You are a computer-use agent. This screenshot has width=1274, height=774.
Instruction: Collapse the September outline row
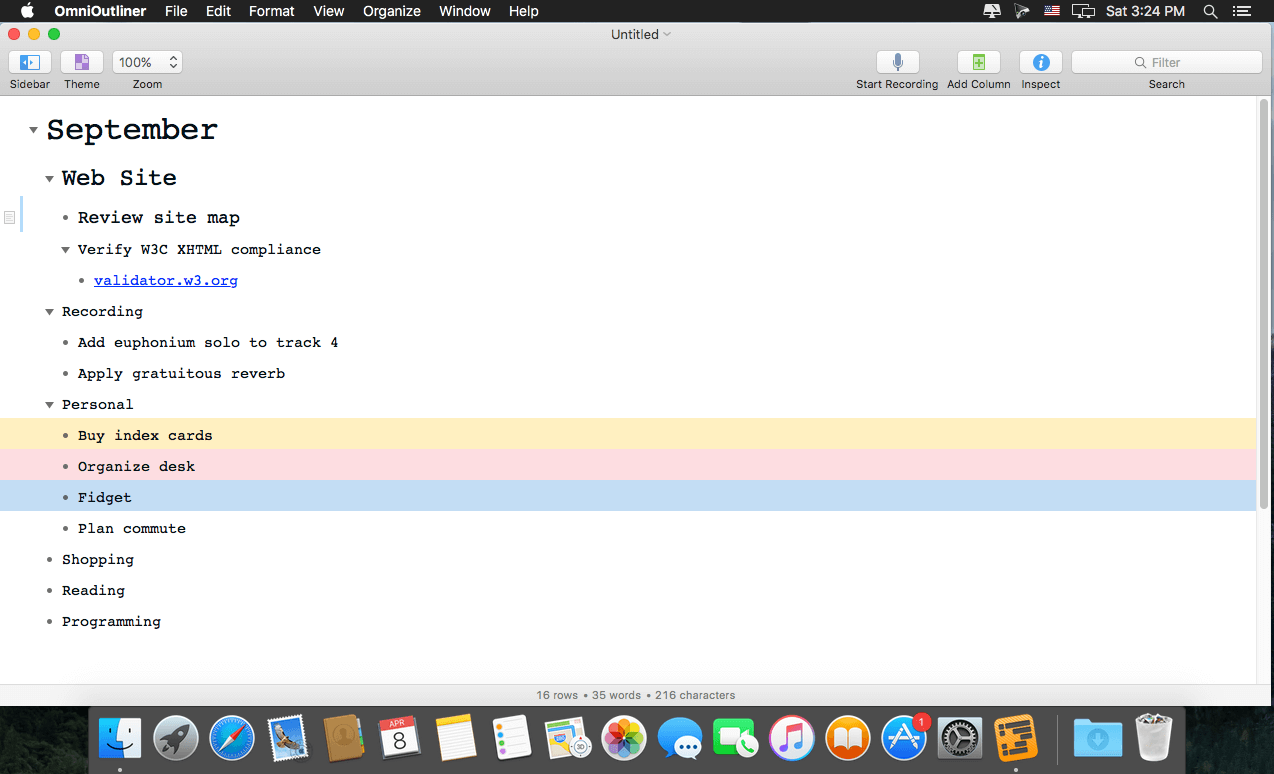coord(33,131)
